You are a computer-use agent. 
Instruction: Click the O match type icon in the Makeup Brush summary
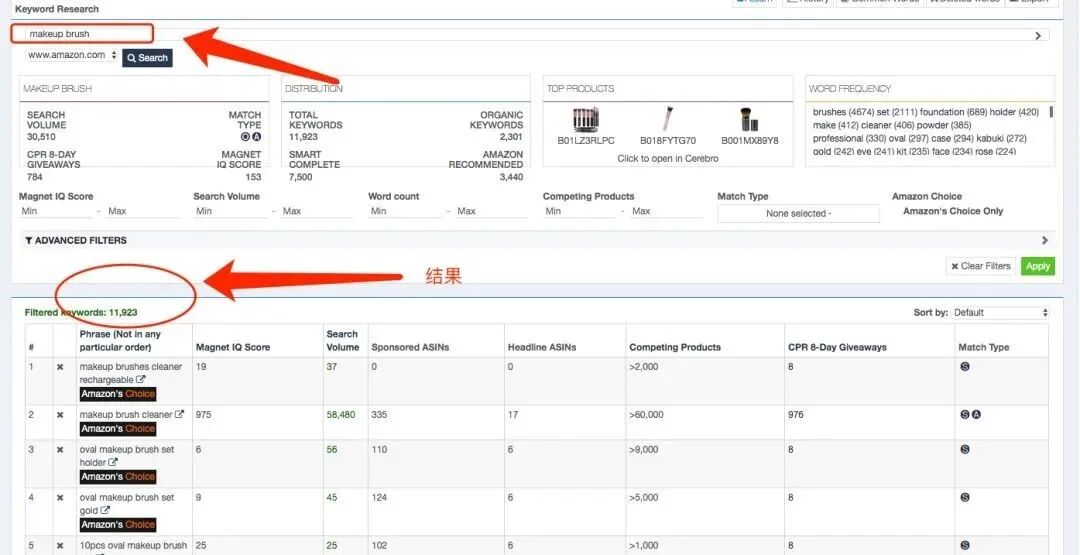245,137
